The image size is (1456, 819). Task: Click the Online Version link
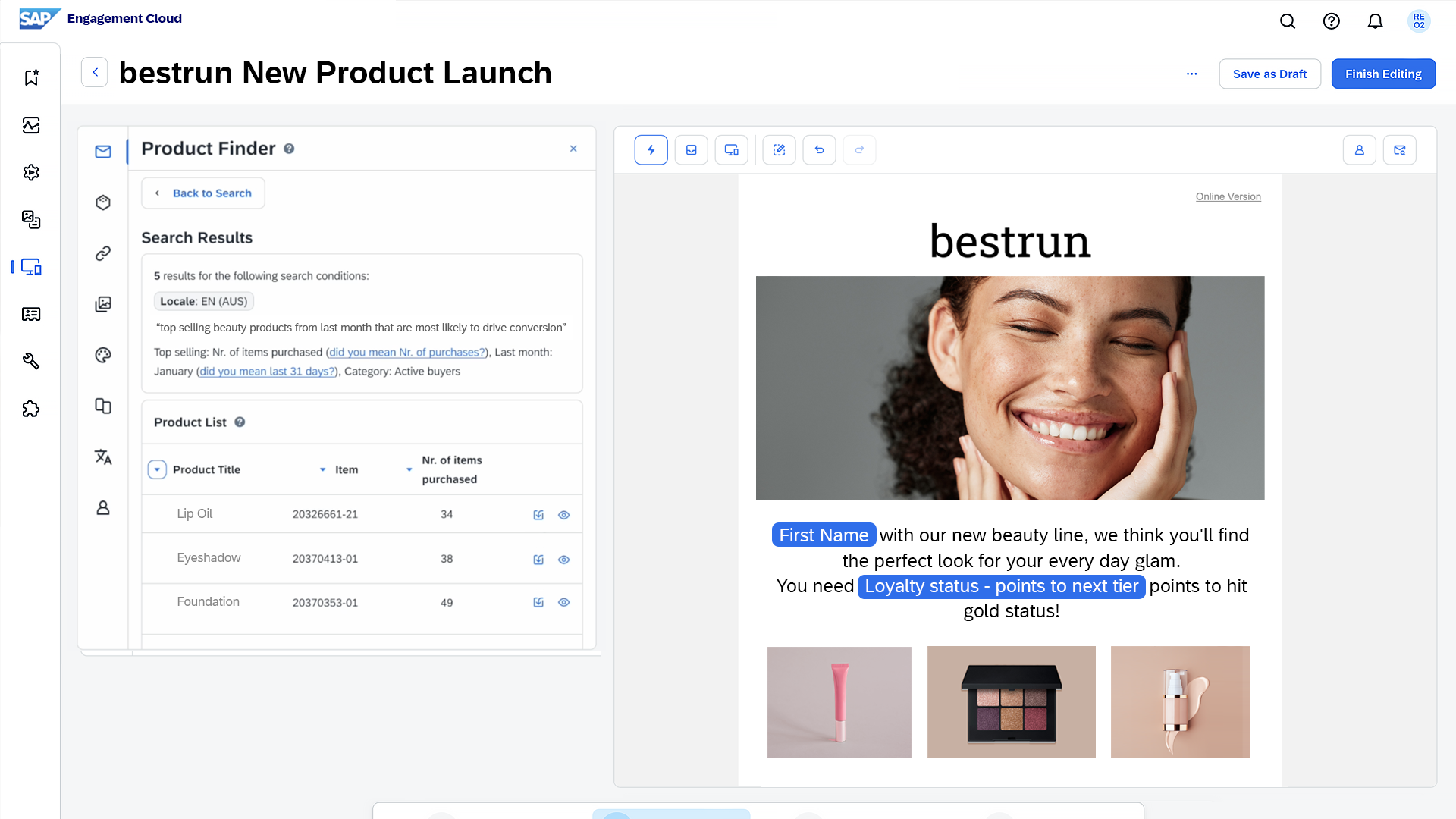point(1228,196)
